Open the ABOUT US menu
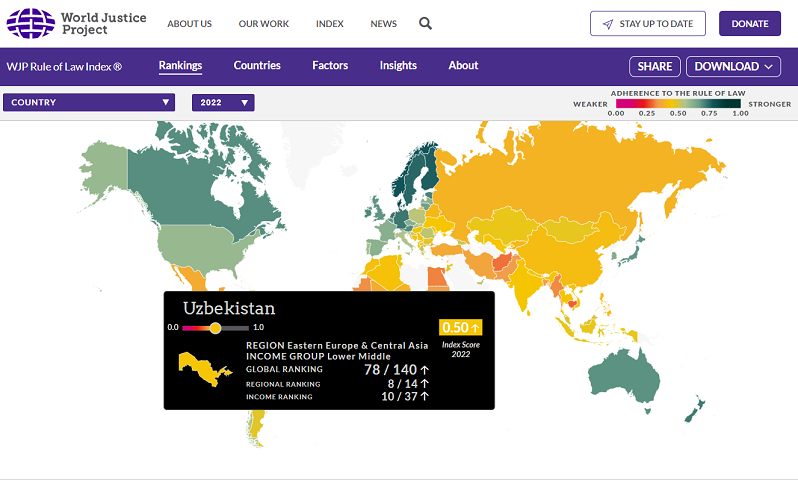This screenshot has width=798, height=480. 189,24
